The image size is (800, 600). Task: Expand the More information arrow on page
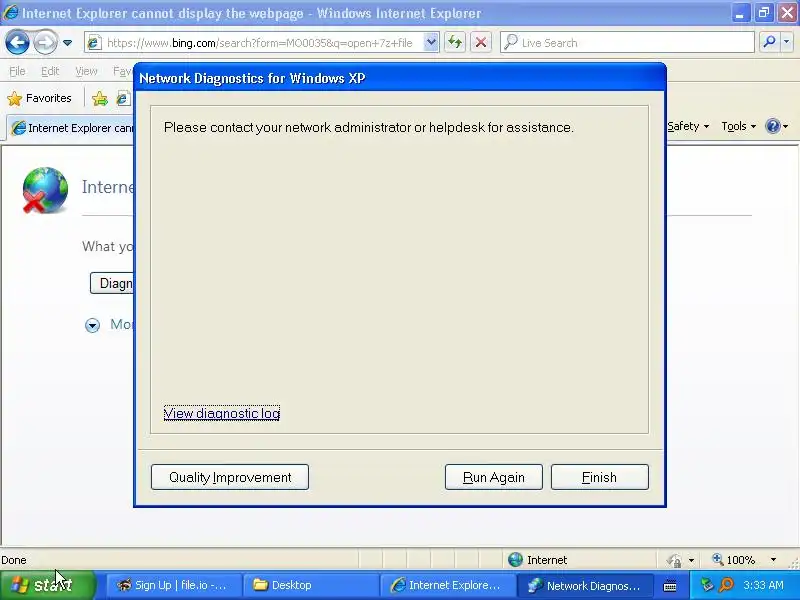pos(92,325)
